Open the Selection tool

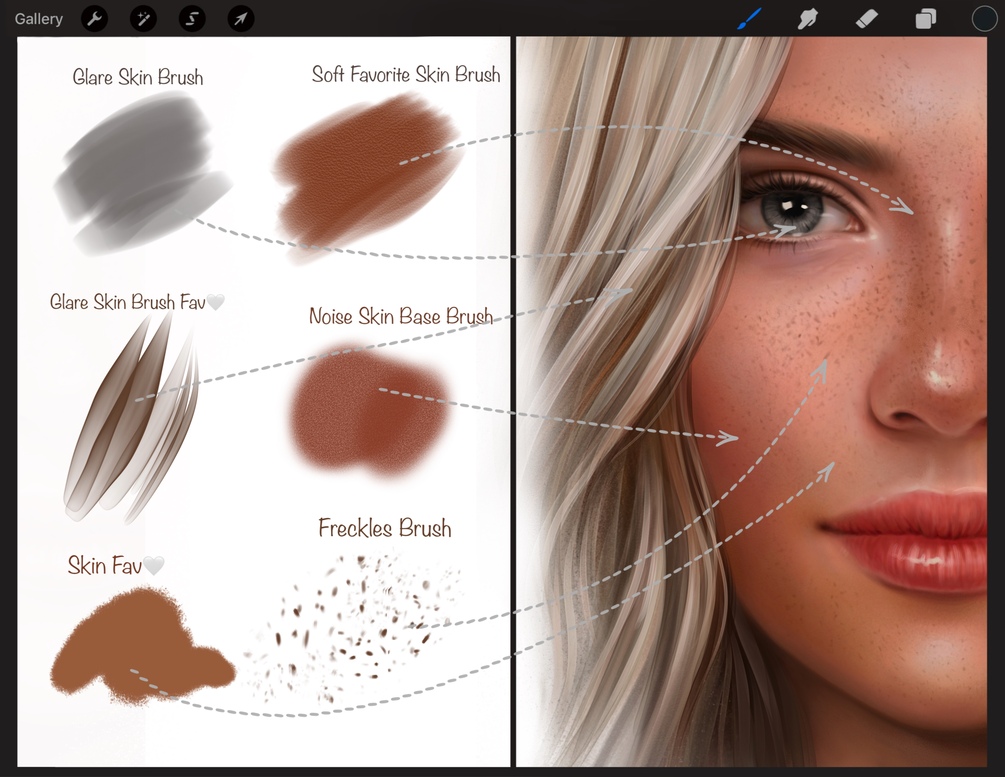(x=192, y=19)
